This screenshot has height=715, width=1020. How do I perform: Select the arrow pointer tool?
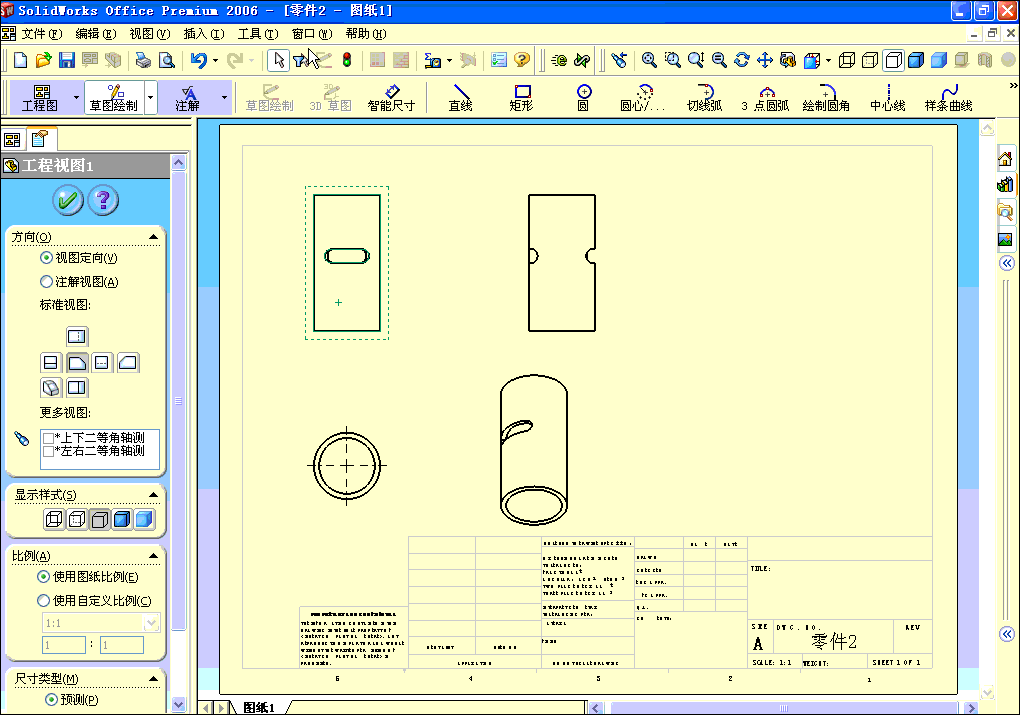[x=278, y=61]
